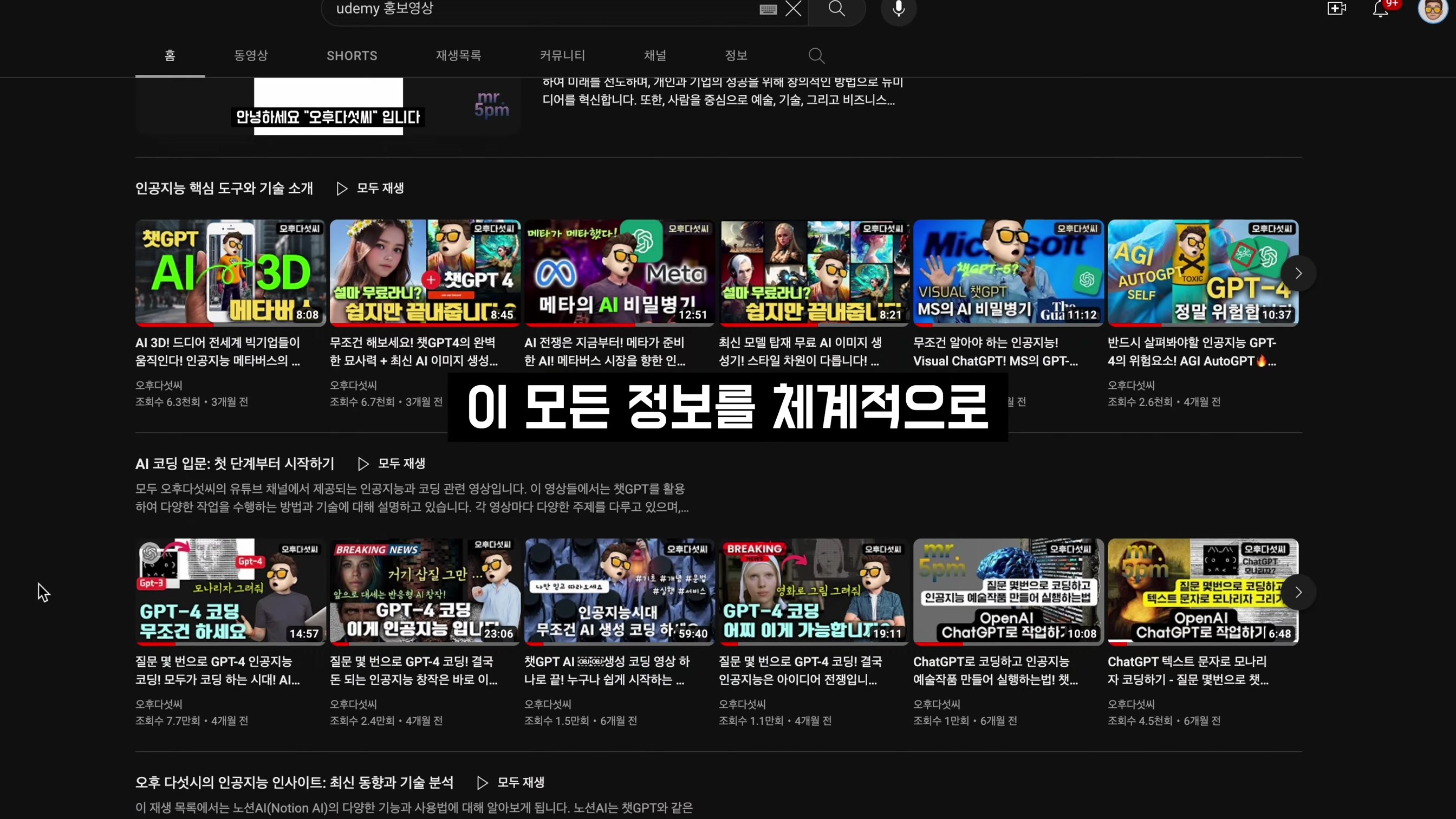The image size is (1456, 819).
Task: Open the 채널 tab
Action: tap(655, 55)
